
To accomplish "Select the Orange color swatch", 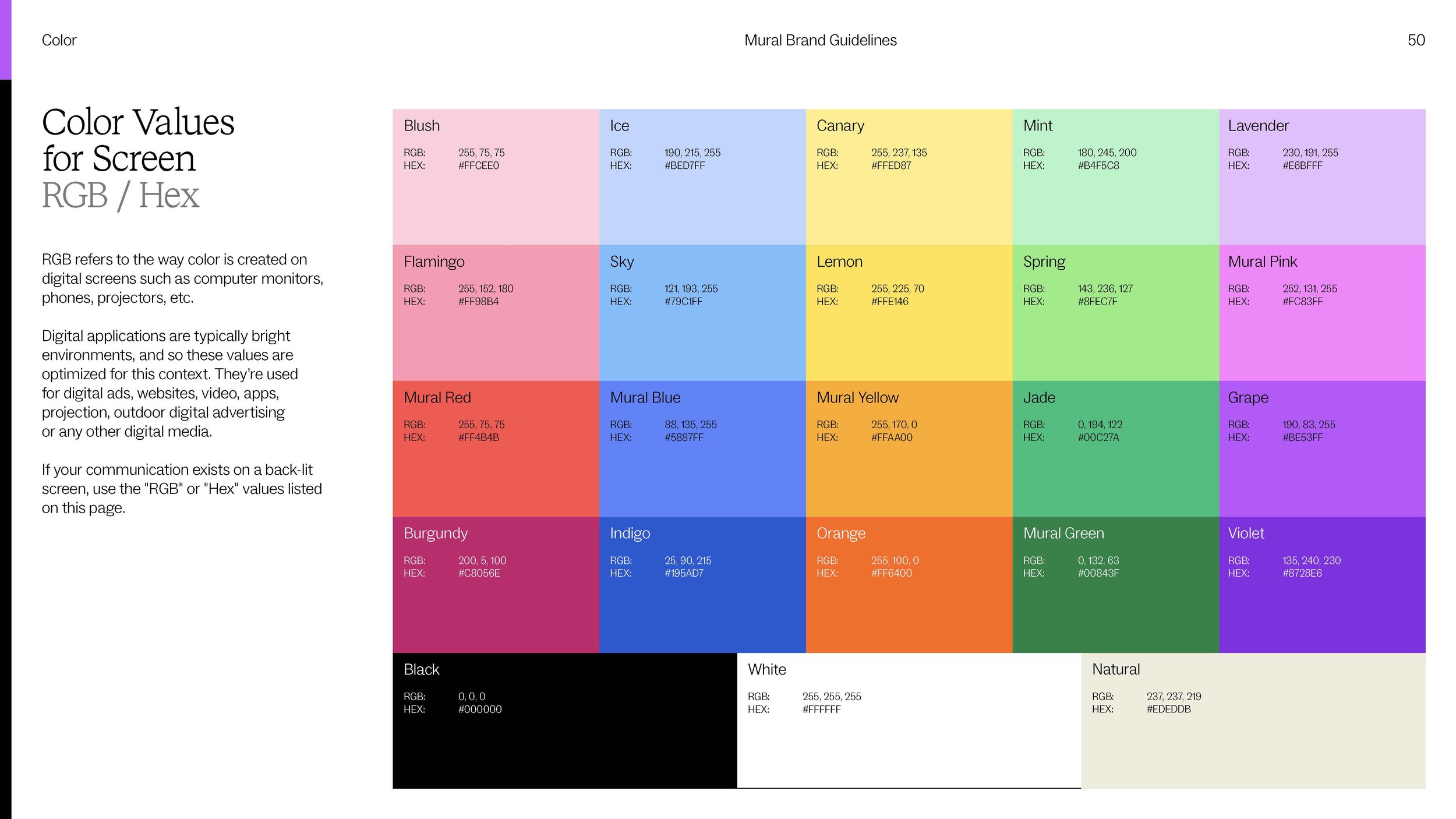I will coord(909,585).
